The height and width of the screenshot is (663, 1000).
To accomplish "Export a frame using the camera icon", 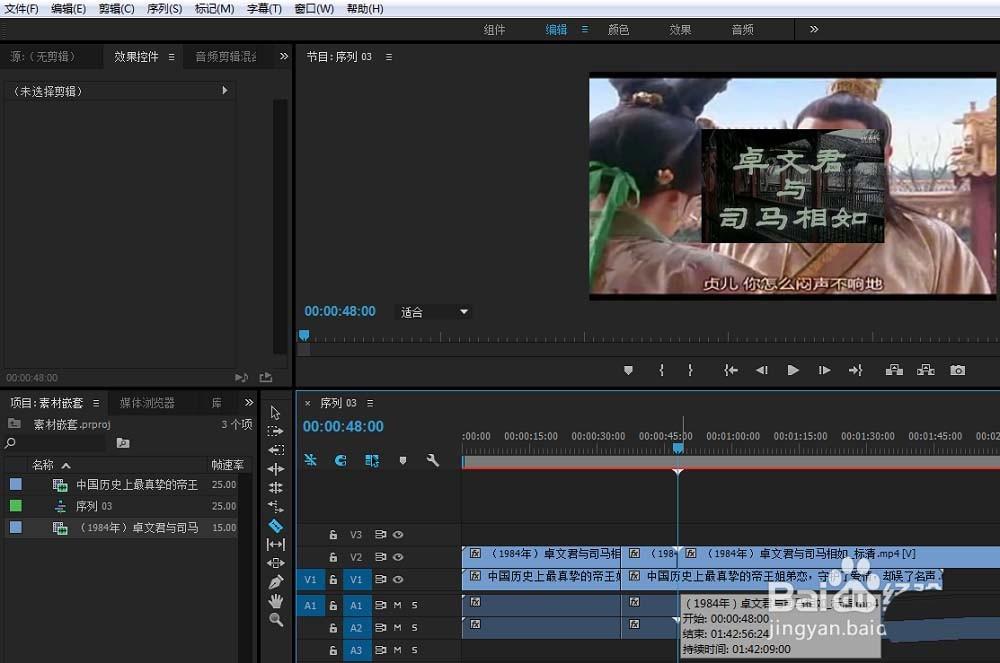I will [x=956, y=369].
